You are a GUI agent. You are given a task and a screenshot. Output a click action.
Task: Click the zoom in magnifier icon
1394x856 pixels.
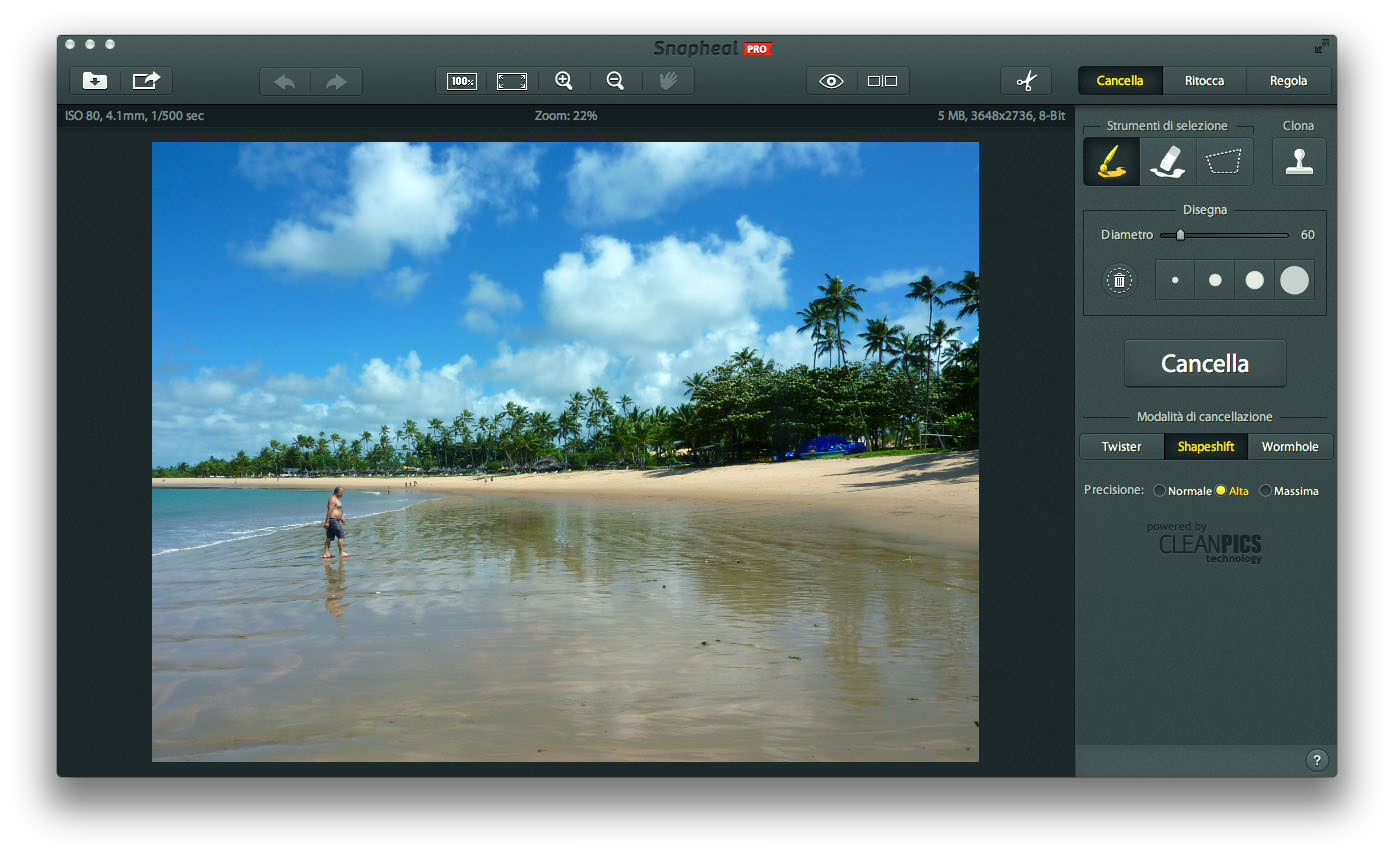564,81
